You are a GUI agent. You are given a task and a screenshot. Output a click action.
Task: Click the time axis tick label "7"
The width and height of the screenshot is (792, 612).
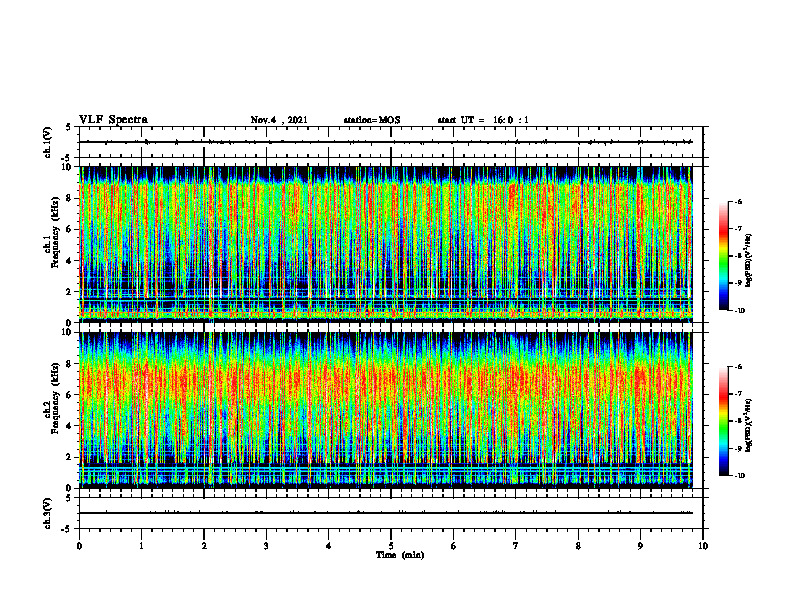[x=516, y=546]
